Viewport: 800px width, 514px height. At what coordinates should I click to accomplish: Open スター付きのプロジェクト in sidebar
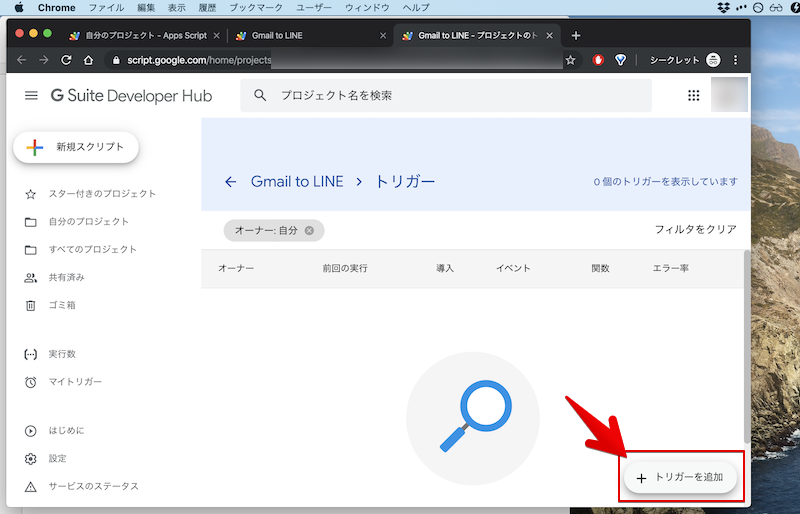[x=102, y=194]
